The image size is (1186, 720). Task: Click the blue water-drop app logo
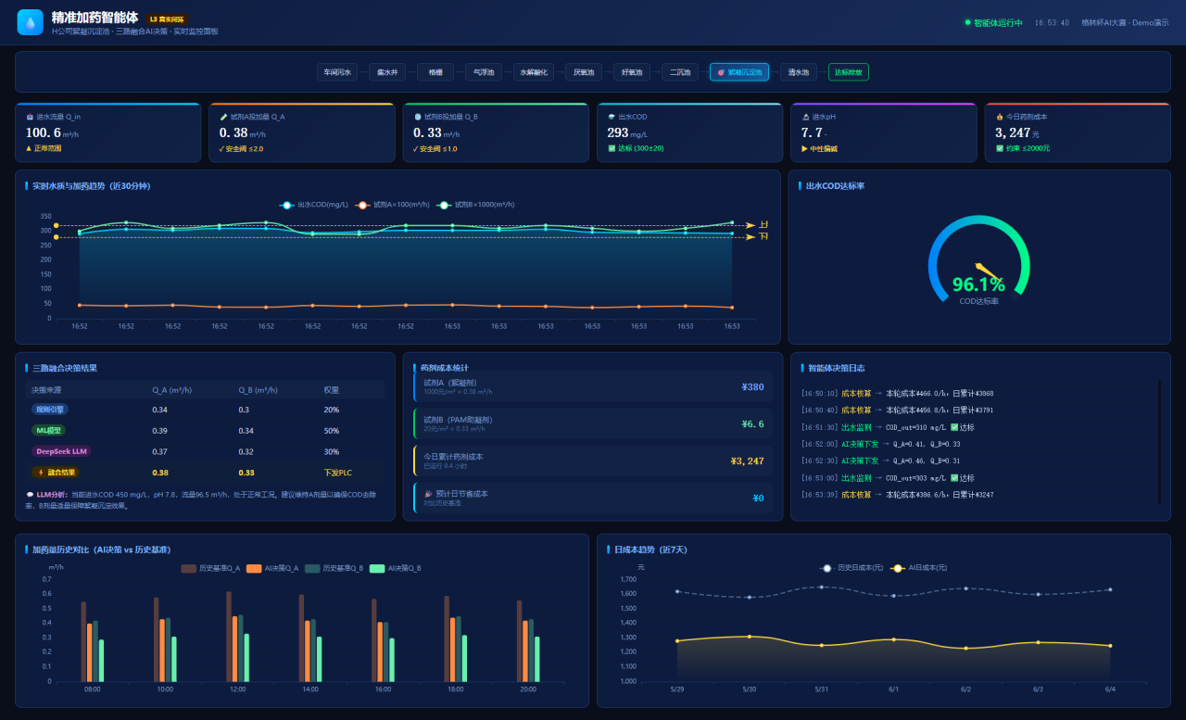(30, 22)
